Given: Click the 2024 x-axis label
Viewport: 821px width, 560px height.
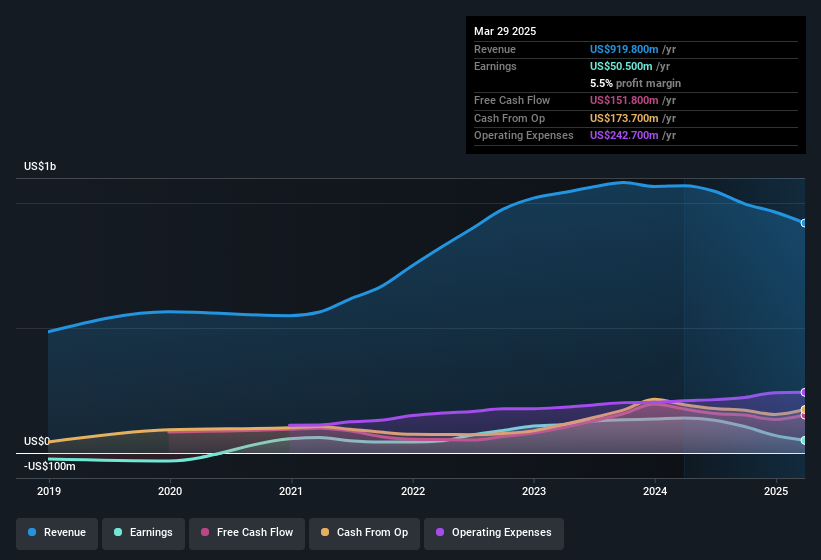Looking at the screenshot, I should pos(654,491).
